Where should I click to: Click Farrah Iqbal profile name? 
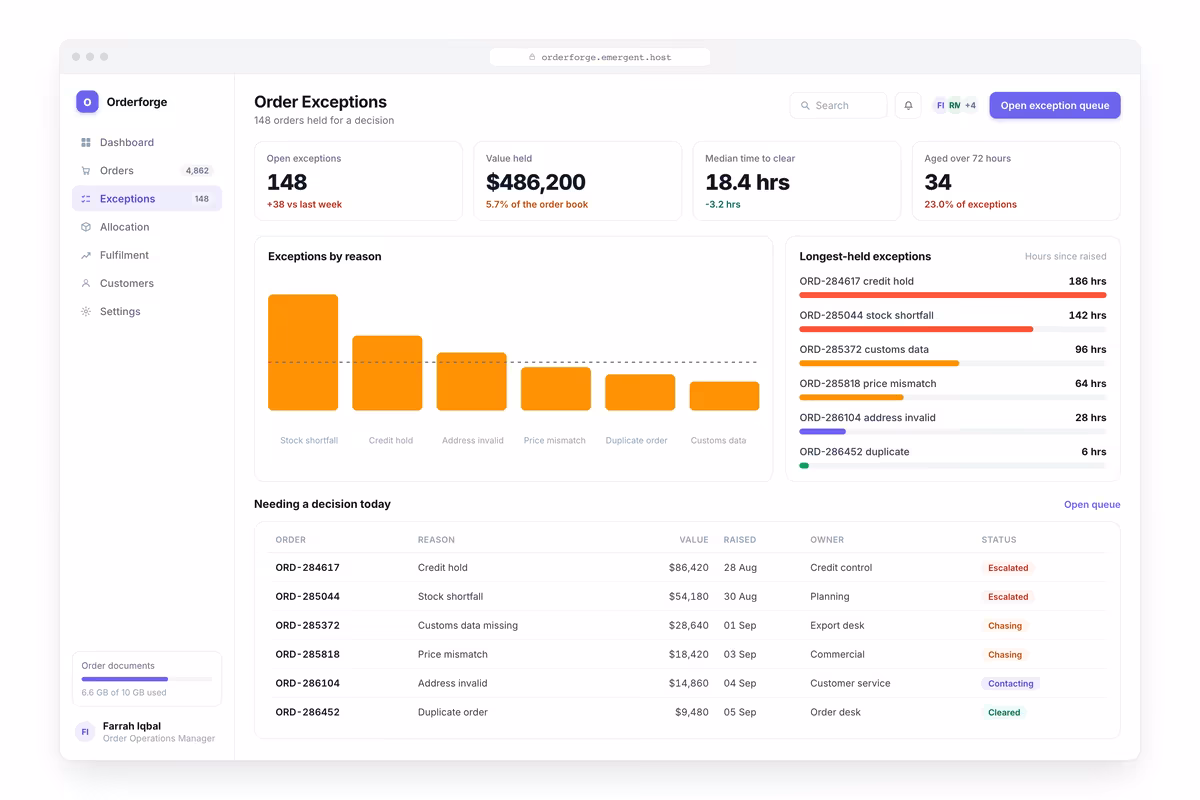click(x=132, y=727)
